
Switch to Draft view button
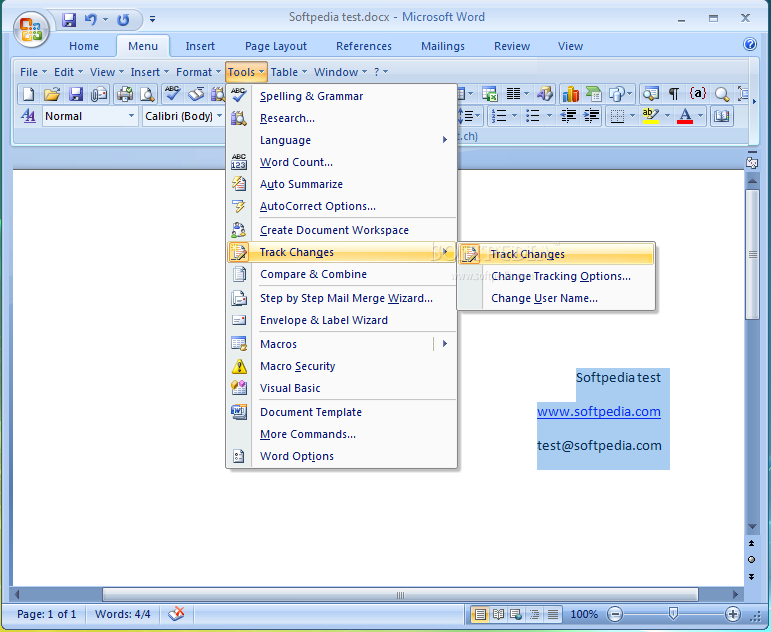click(553, 614)
